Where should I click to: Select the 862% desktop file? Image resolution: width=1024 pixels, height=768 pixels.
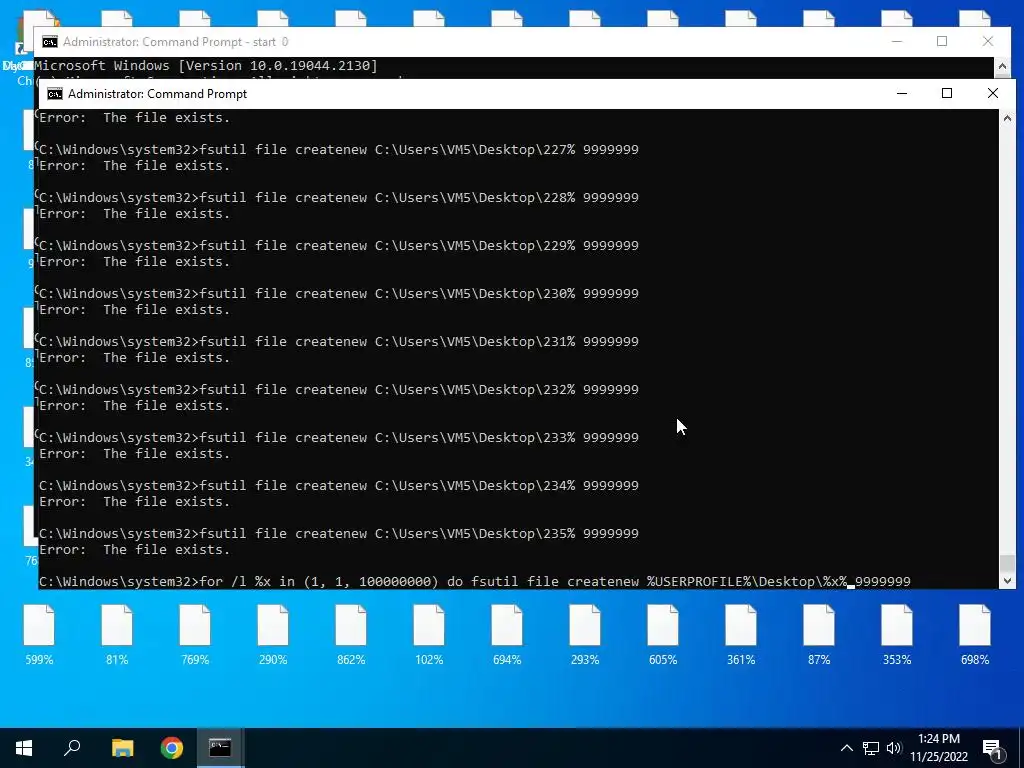pyautogui.click(x=351, y=635)
